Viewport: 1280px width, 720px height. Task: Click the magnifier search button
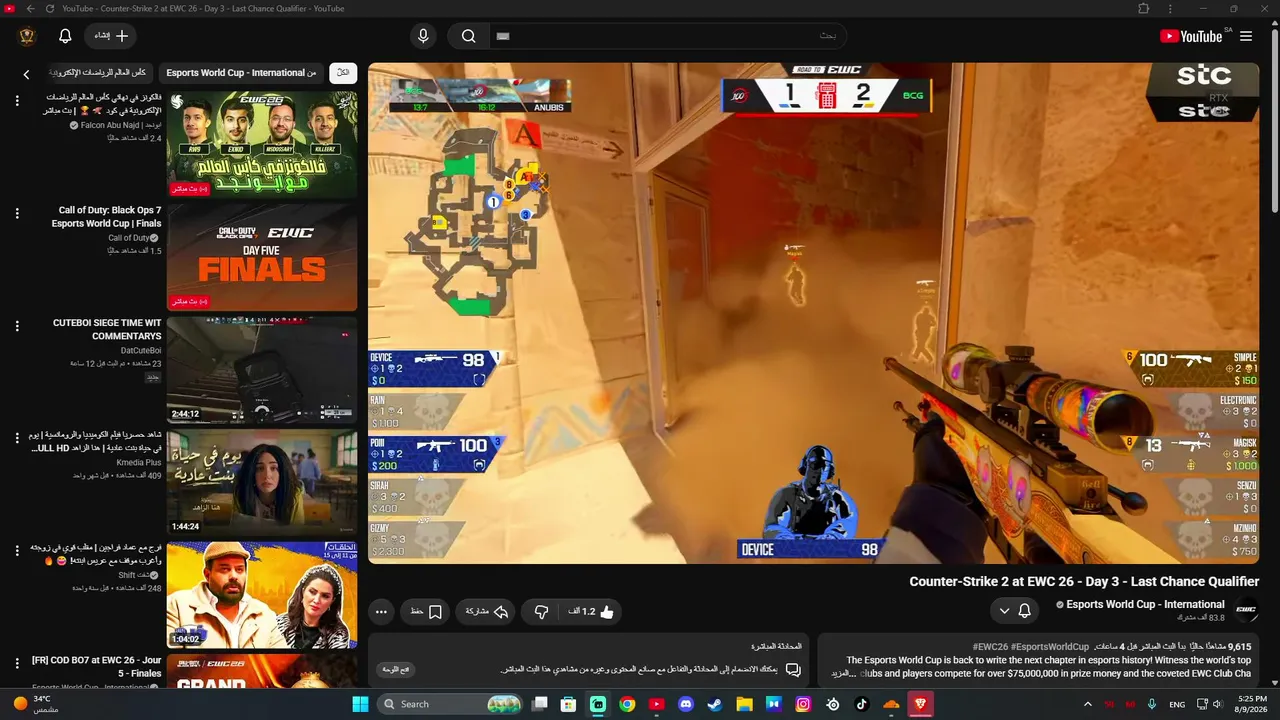coord(468,36)
